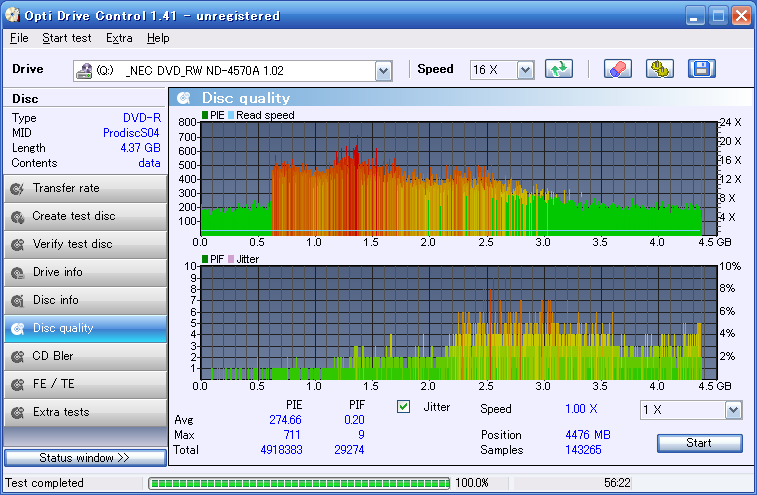757x495 pixels.
Task: Open the Start test menu
Action: (x=67, y=38)
